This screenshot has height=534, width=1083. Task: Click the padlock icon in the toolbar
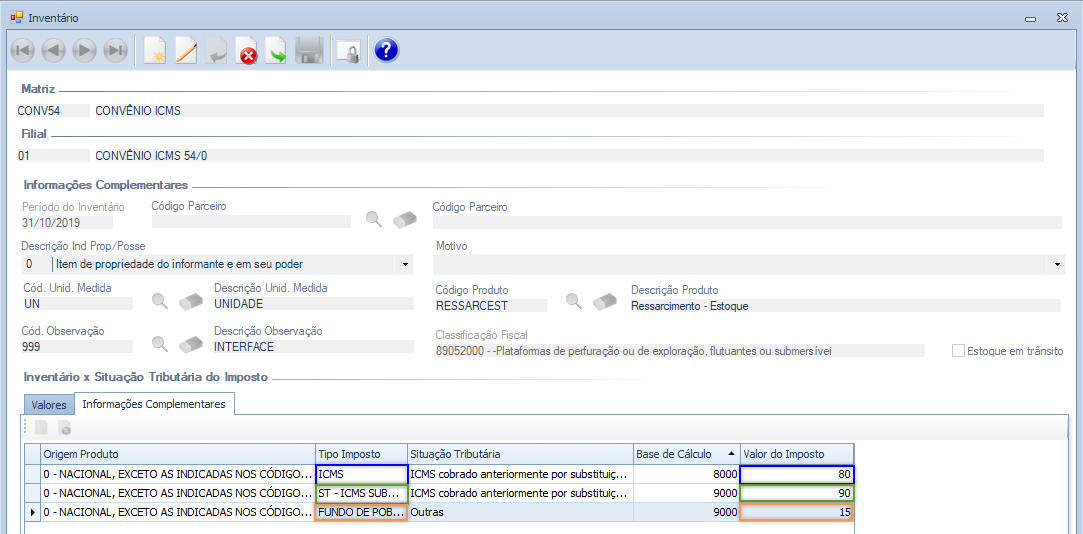click(347, 51)
